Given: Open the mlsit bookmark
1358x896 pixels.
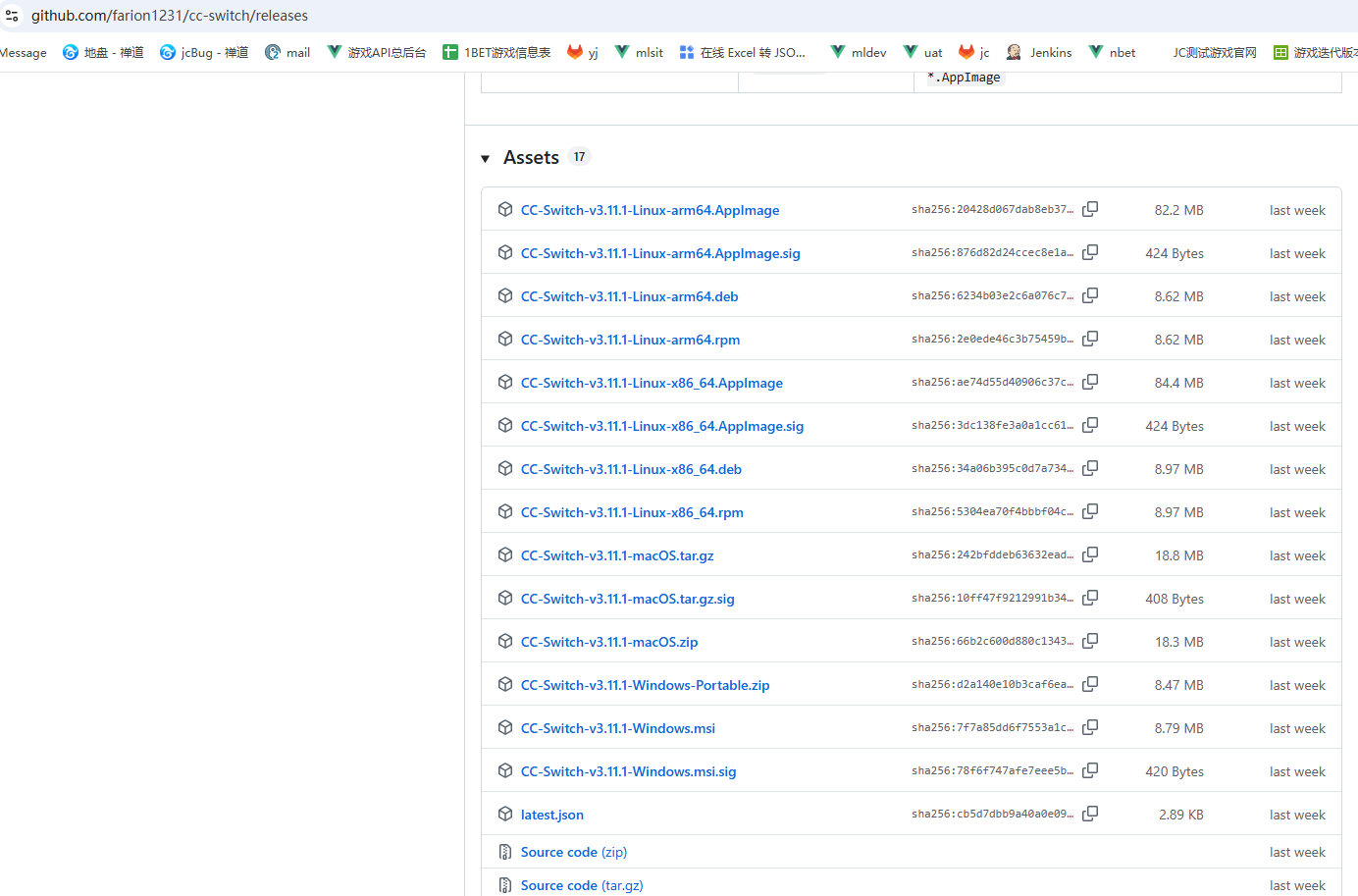Looking at the screenshot, I should 639,52.
